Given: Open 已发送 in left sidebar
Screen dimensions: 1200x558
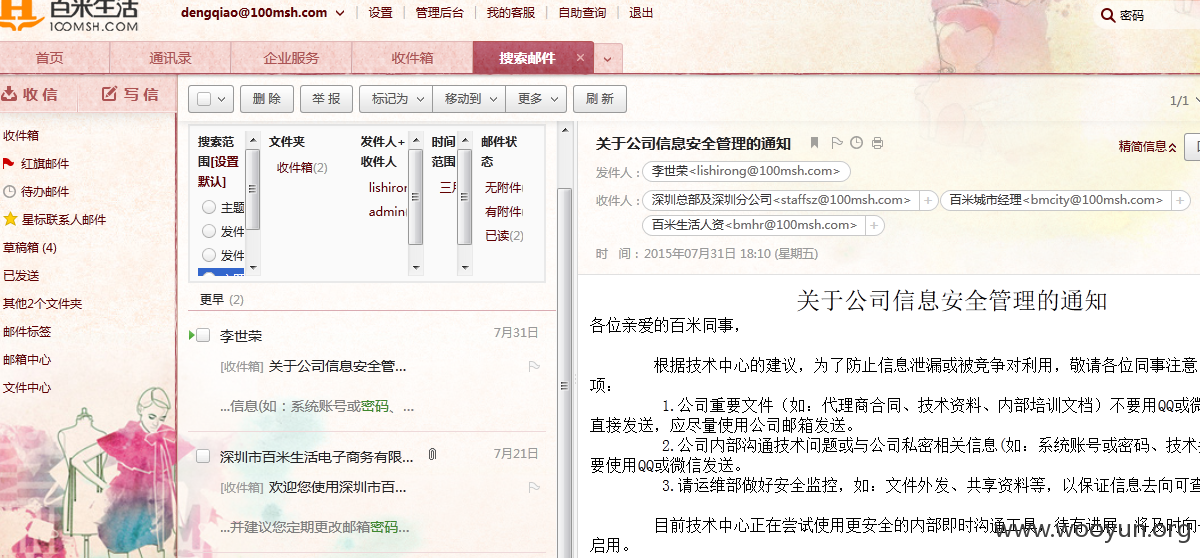Looking at the screenshot, I should (x=21, y=275).
